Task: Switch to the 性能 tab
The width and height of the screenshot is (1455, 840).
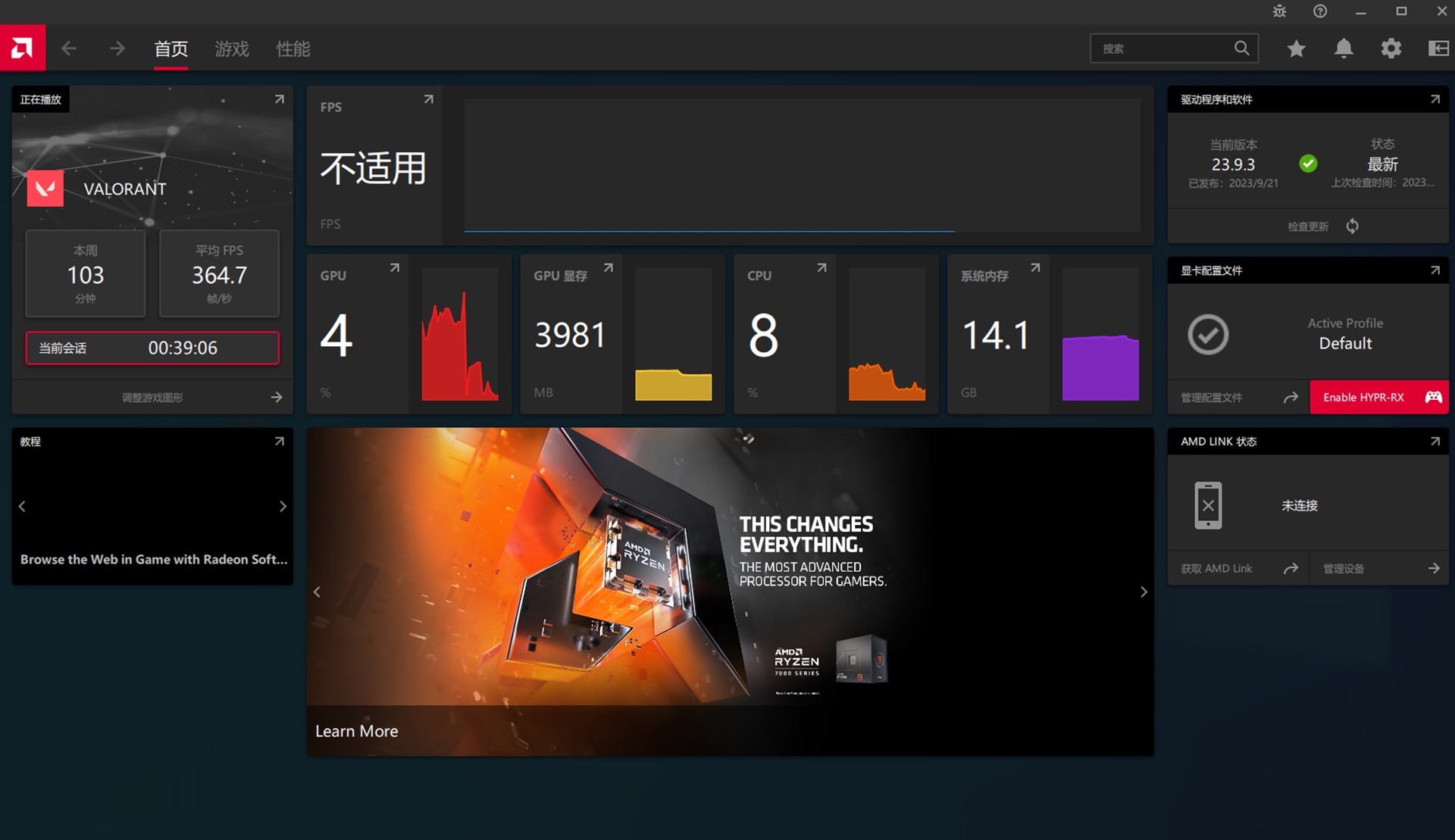Action: click(293, 49)
